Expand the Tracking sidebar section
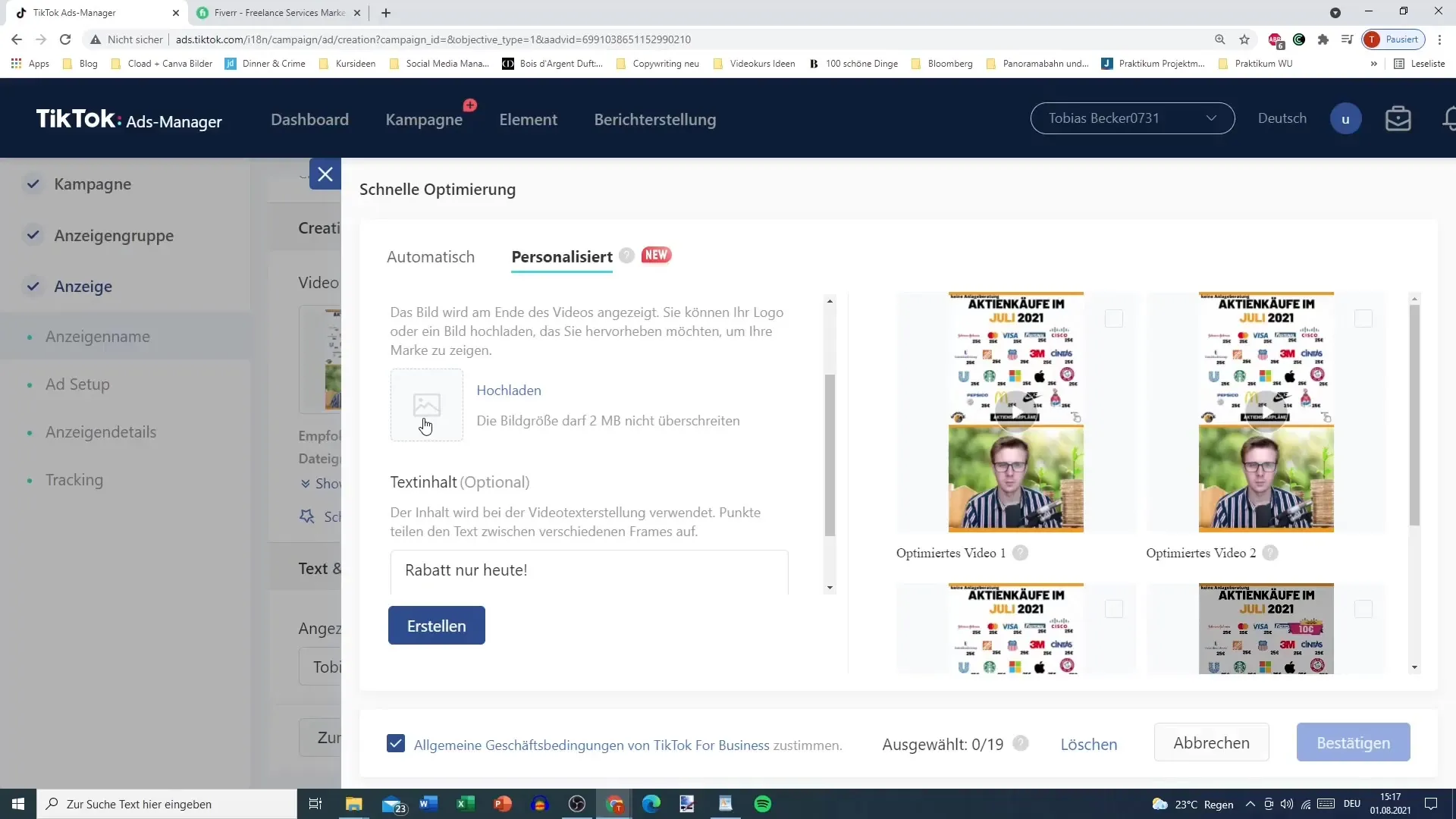Image resolution: width=1456 pixels, height=819 pixels. click(x=75, y=480)
